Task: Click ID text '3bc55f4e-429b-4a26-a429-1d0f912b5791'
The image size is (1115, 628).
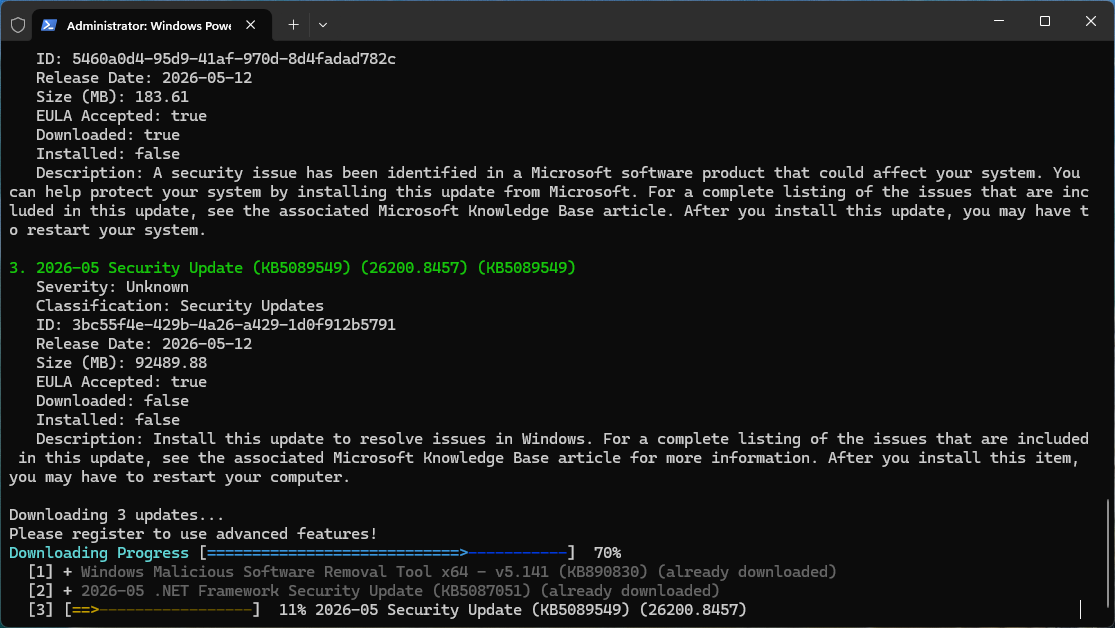Action: 234,324
